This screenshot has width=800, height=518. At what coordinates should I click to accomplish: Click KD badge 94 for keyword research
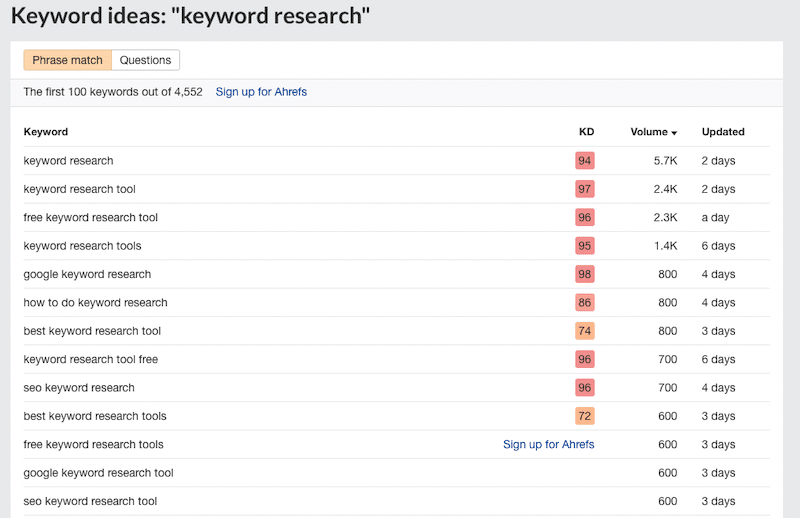(585, 161)
